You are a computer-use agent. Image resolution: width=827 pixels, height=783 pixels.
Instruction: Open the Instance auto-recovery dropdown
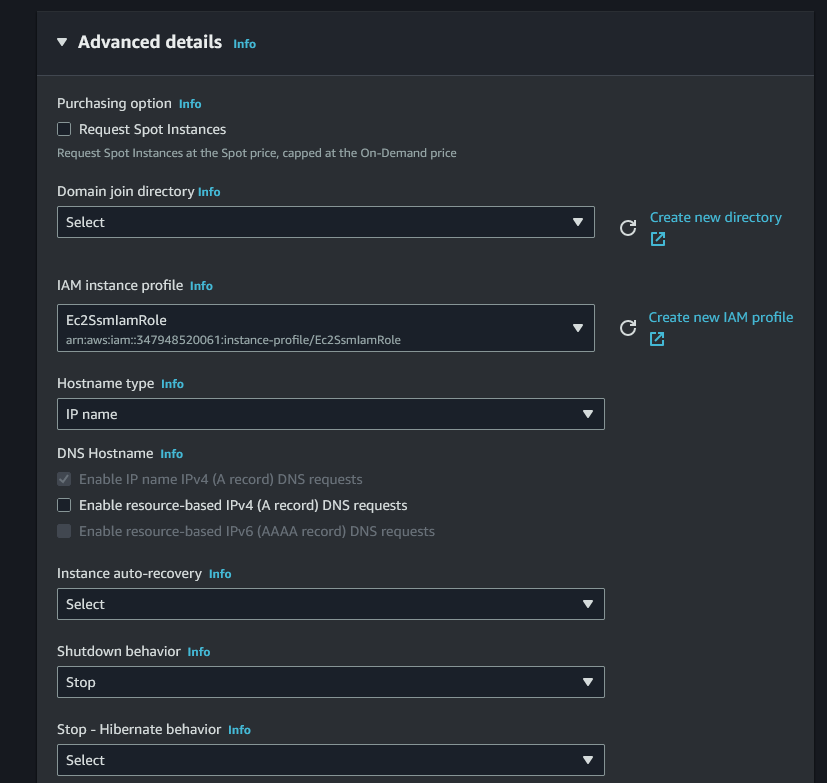pyautogui.click(x=330, y=604)
